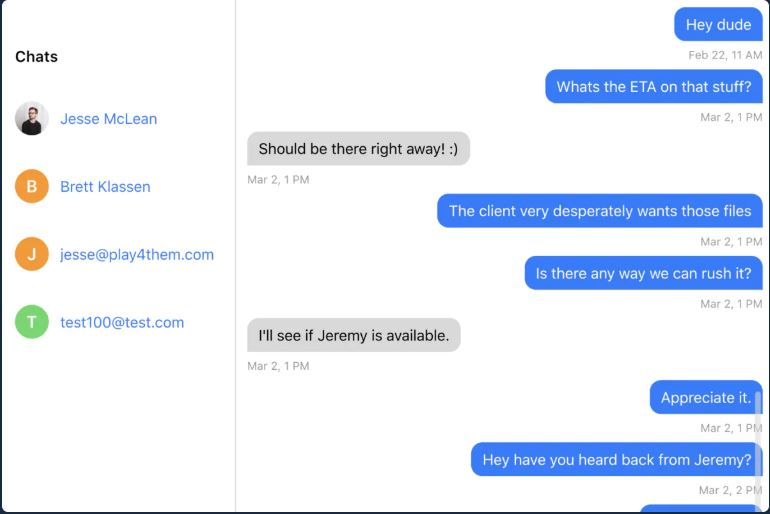Image resolution: width=770 pixels, height=514 pixels.
Task: Open the Jesse McLean chat
Action: pos(108,119)
